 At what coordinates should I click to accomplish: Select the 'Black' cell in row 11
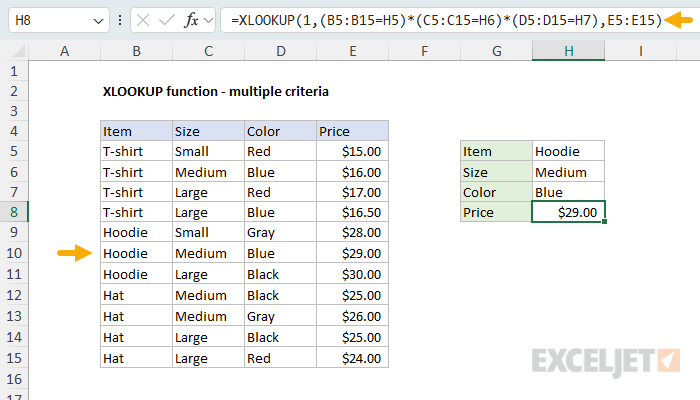tap(280, 274)
